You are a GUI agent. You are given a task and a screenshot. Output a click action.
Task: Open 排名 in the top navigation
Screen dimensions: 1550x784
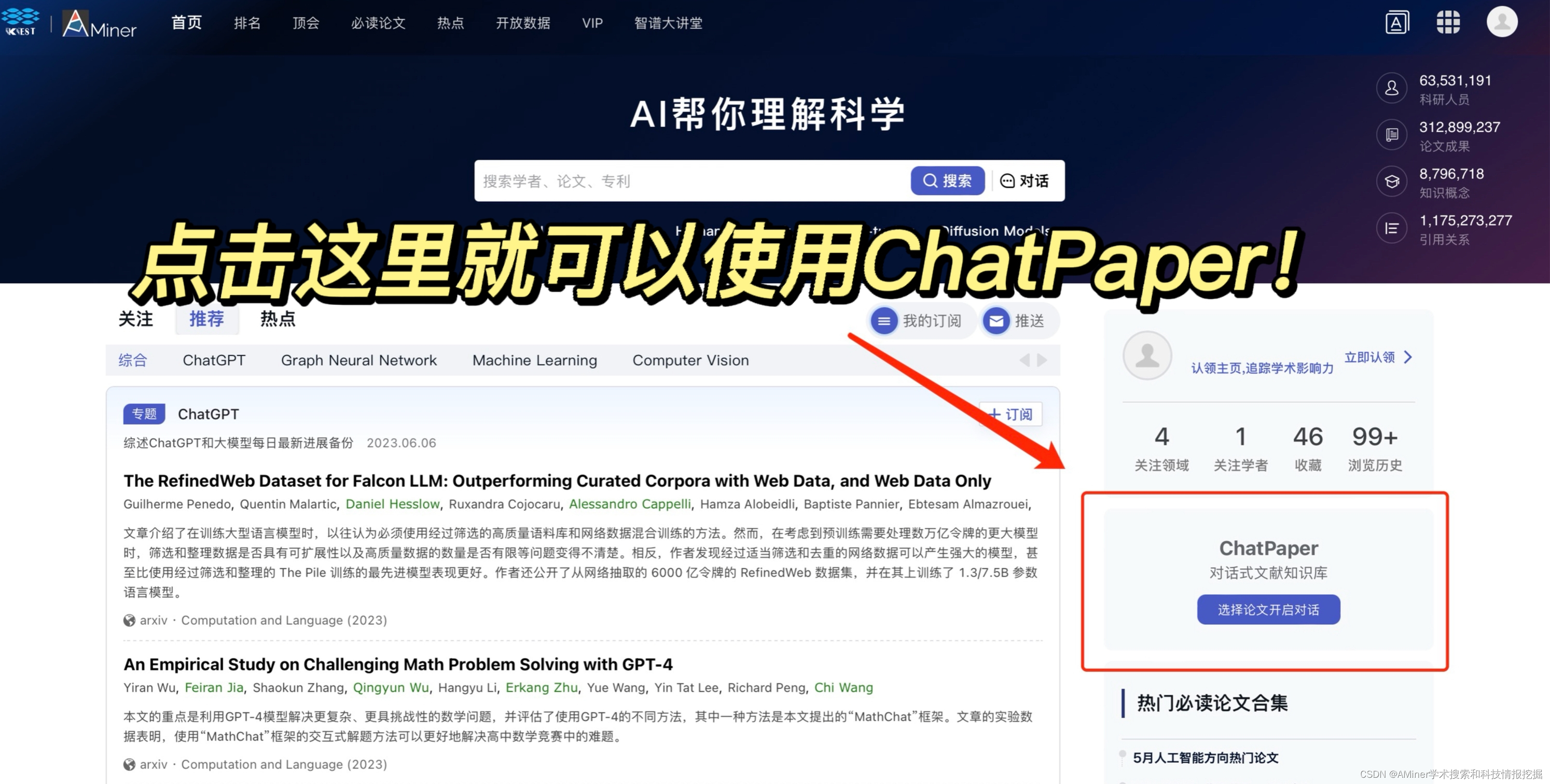(247, 23)
